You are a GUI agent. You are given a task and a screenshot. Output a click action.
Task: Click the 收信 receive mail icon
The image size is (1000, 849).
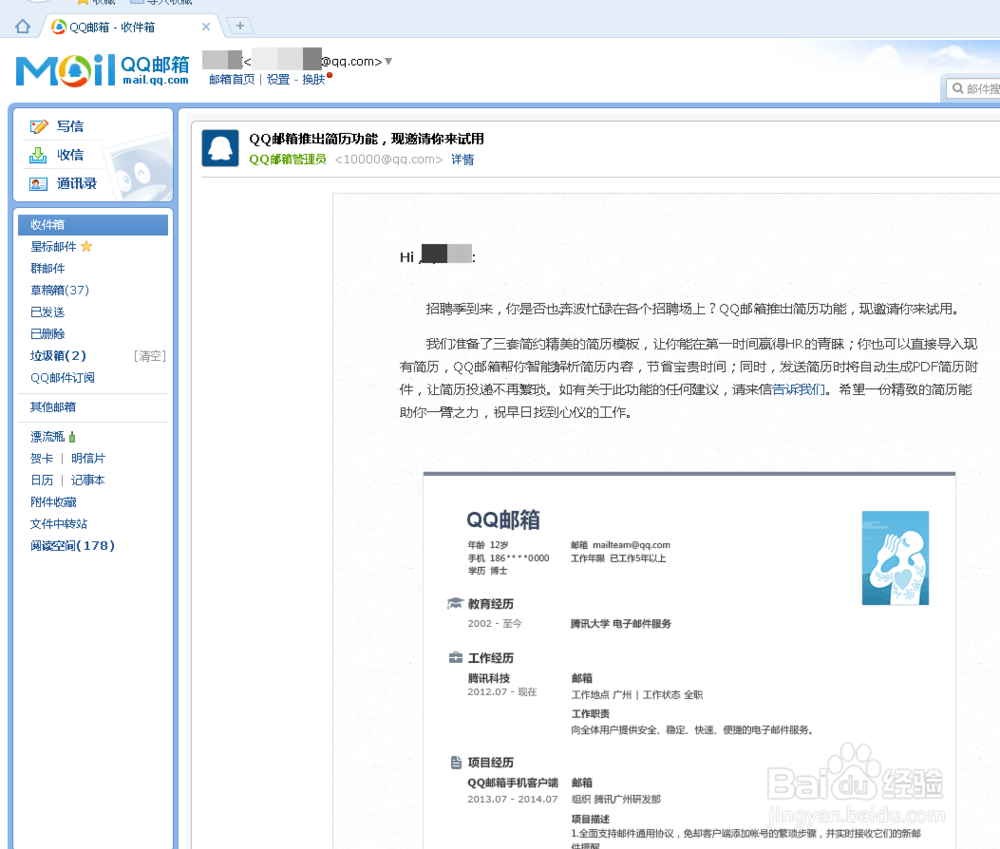38,155
